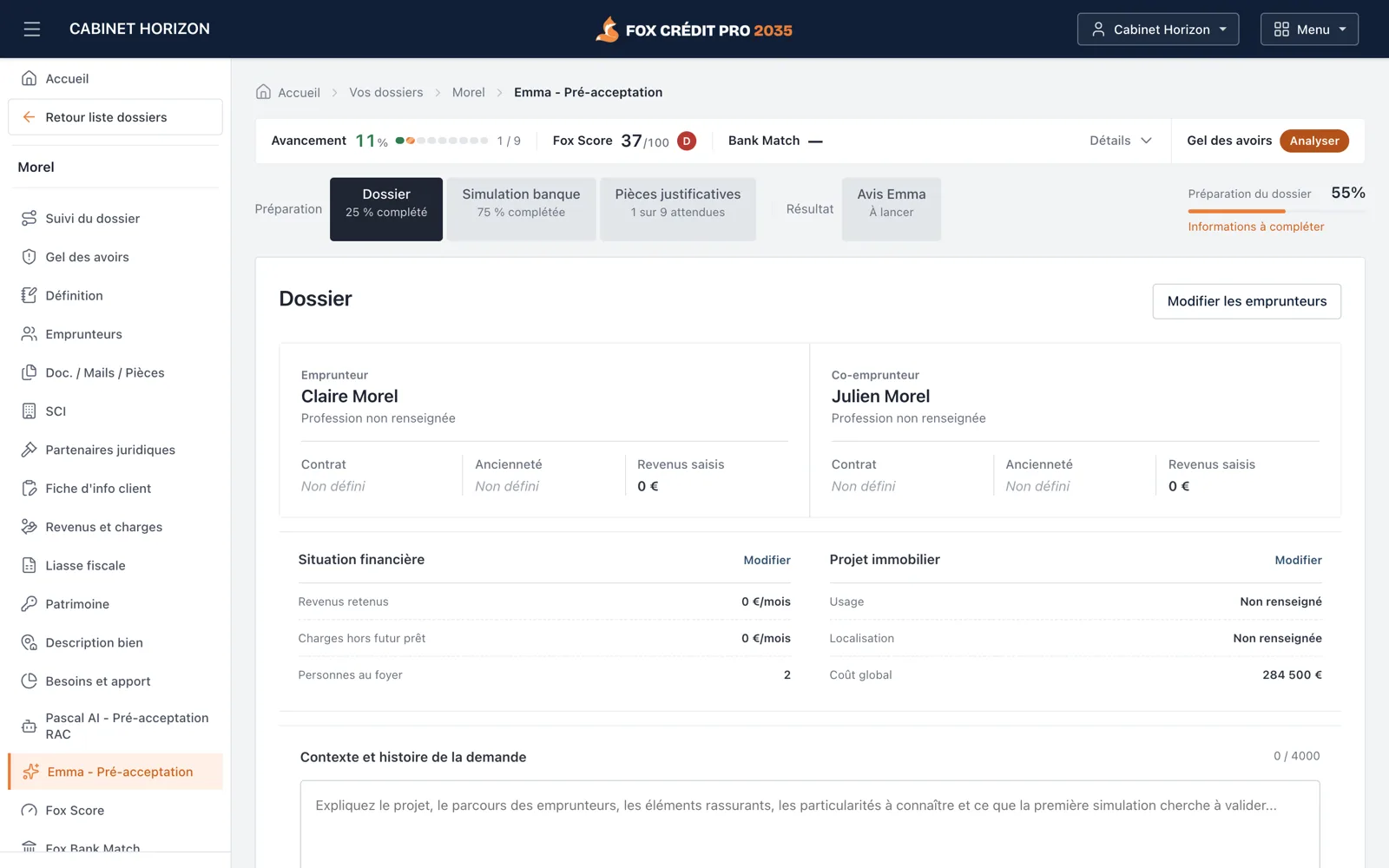
Task: Click the Patrimoine key icon
Action: point(29,604)
